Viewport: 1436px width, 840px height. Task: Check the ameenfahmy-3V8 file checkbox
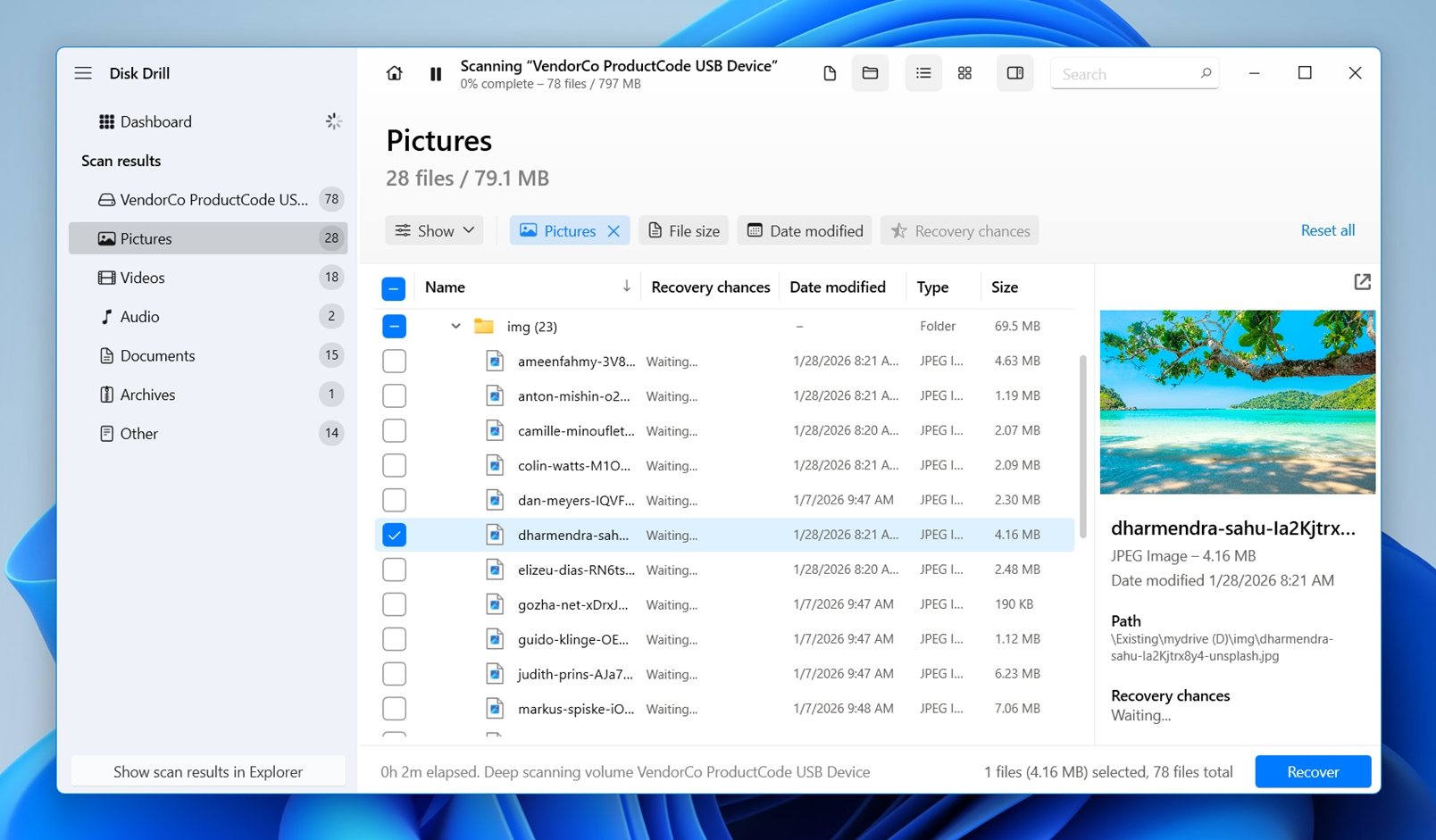pos(394,361)
